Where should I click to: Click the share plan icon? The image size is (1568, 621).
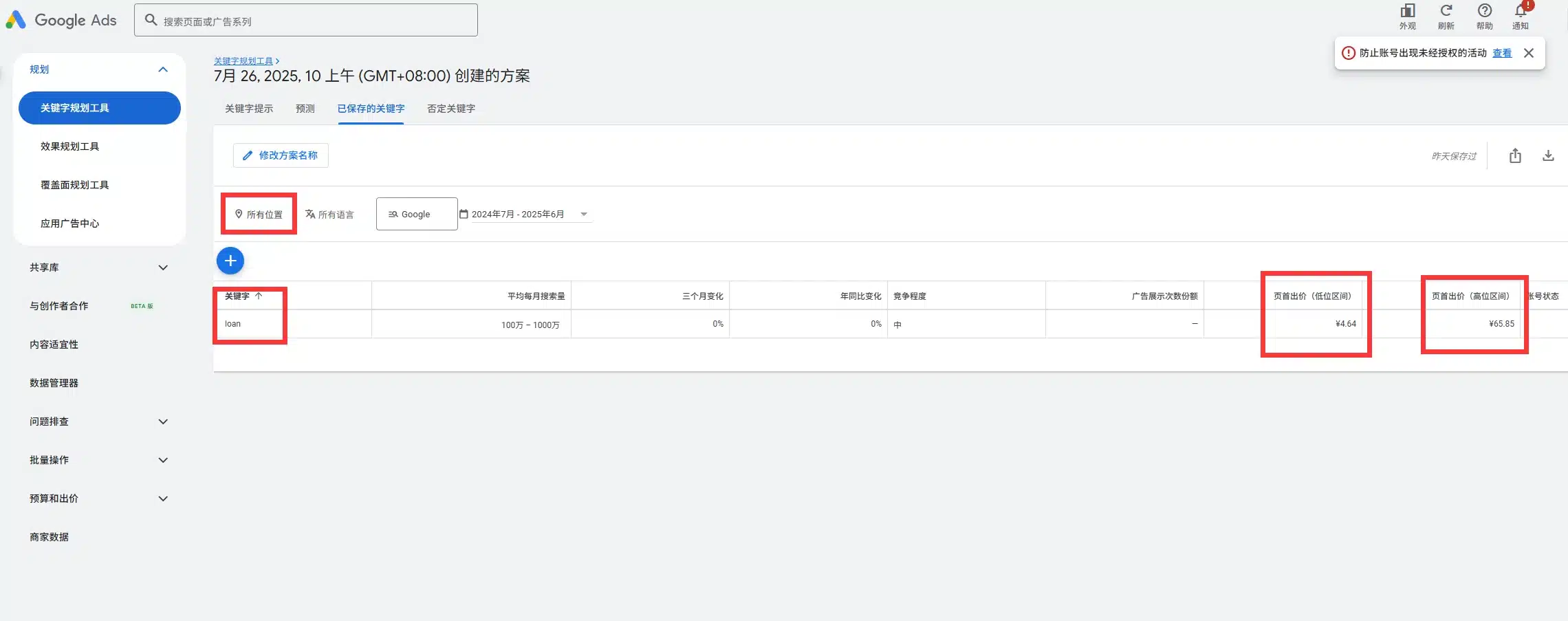[x=1515, y=156]
